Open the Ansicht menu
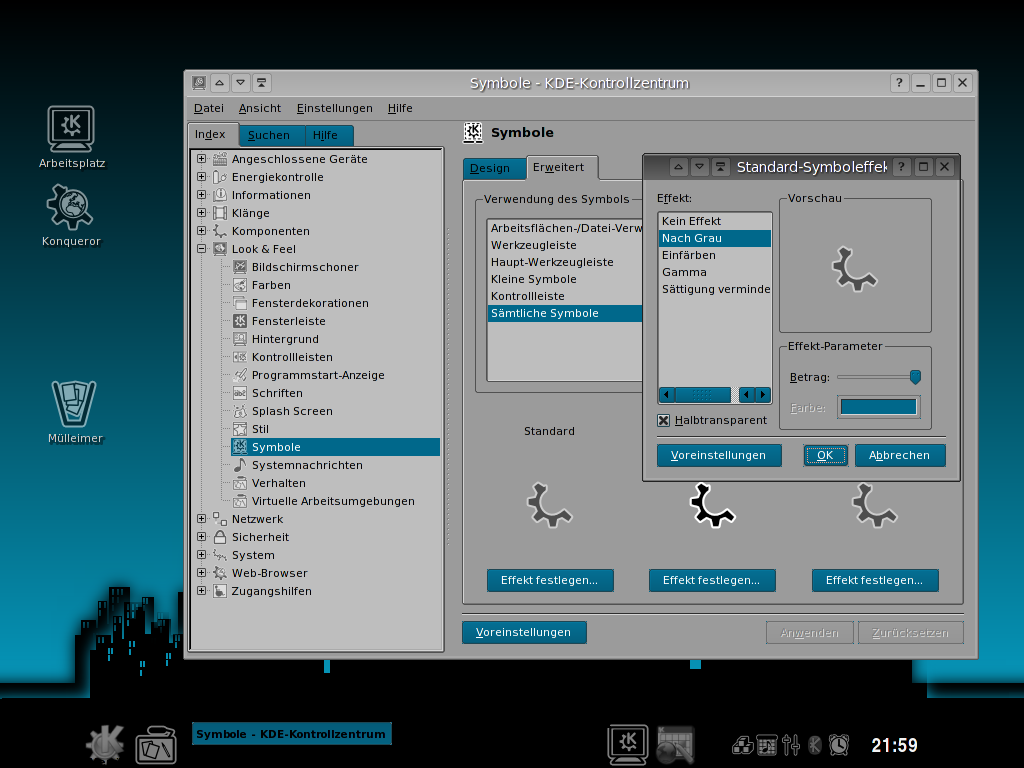The width and height of the screenshot is (1024, 768). point(260,108)
